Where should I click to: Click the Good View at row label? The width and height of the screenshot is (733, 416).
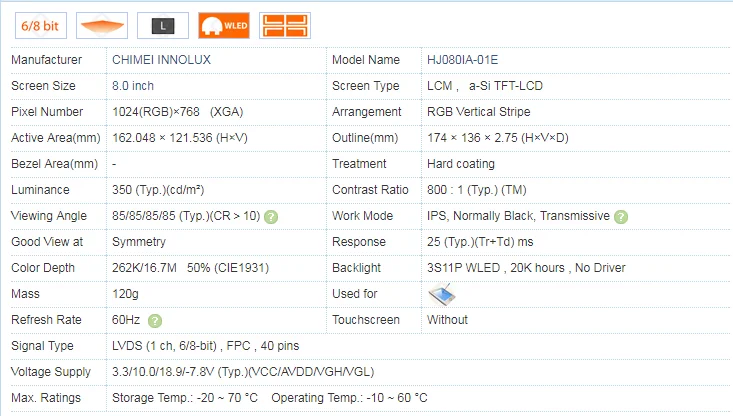pos(47,242)
